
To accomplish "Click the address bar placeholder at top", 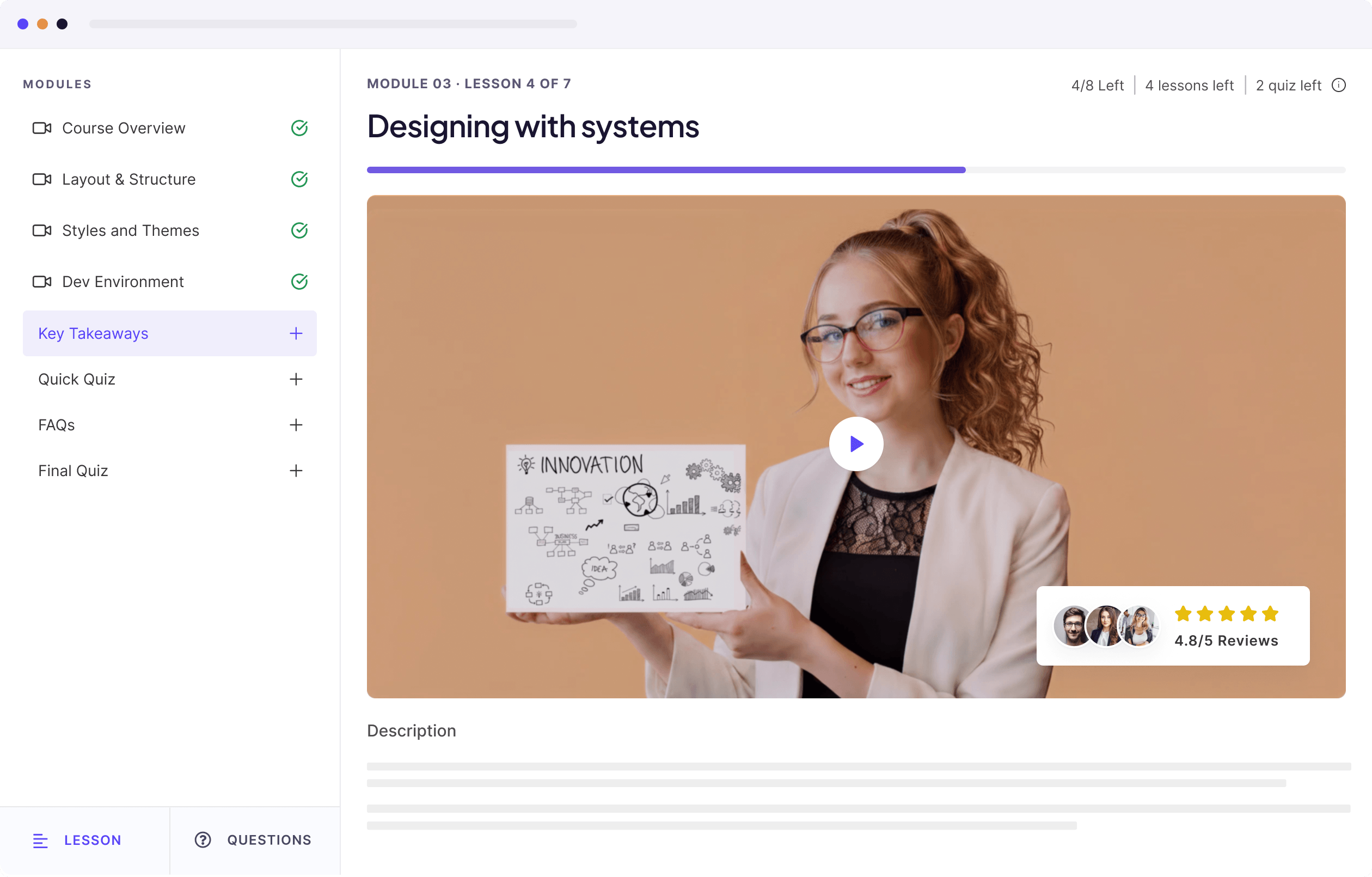I will 334,24.
